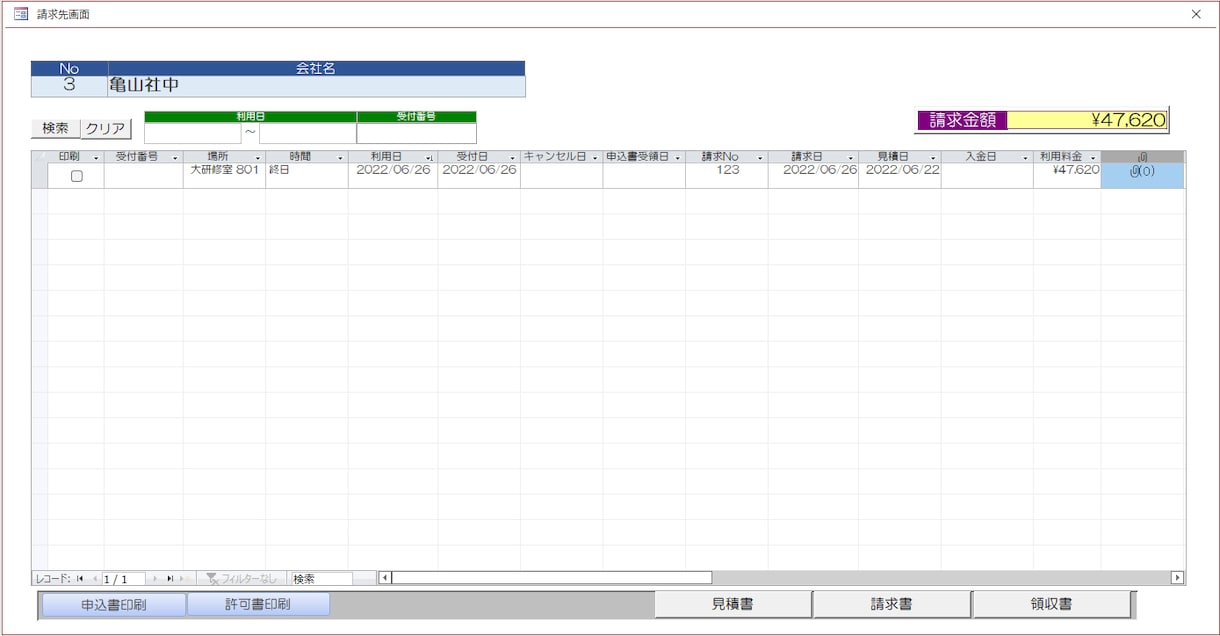Open the 時間 column filter dropdown

(340, 158)
